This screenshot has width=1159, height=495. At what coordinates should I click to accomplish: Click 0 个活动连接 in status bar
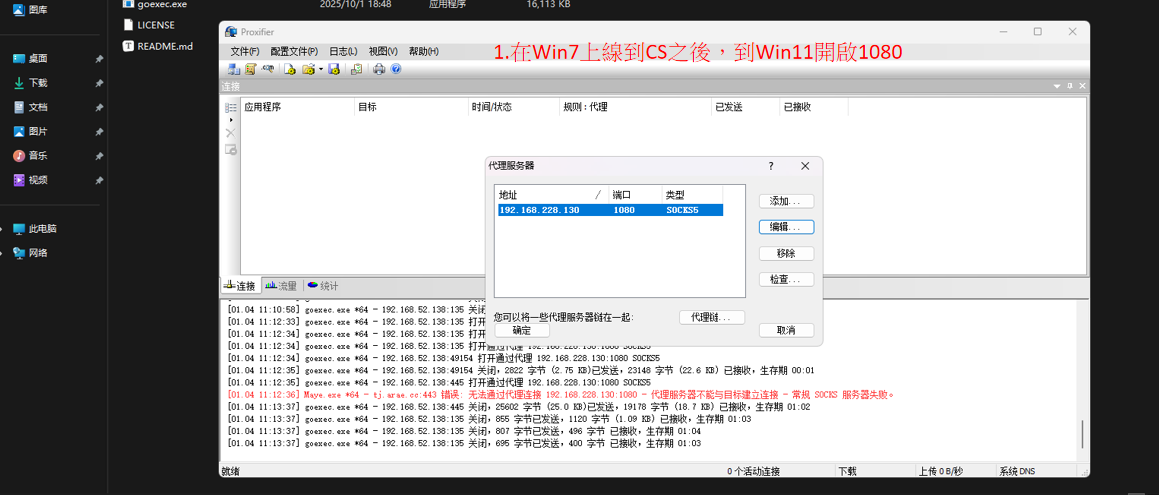pos(752,471)
